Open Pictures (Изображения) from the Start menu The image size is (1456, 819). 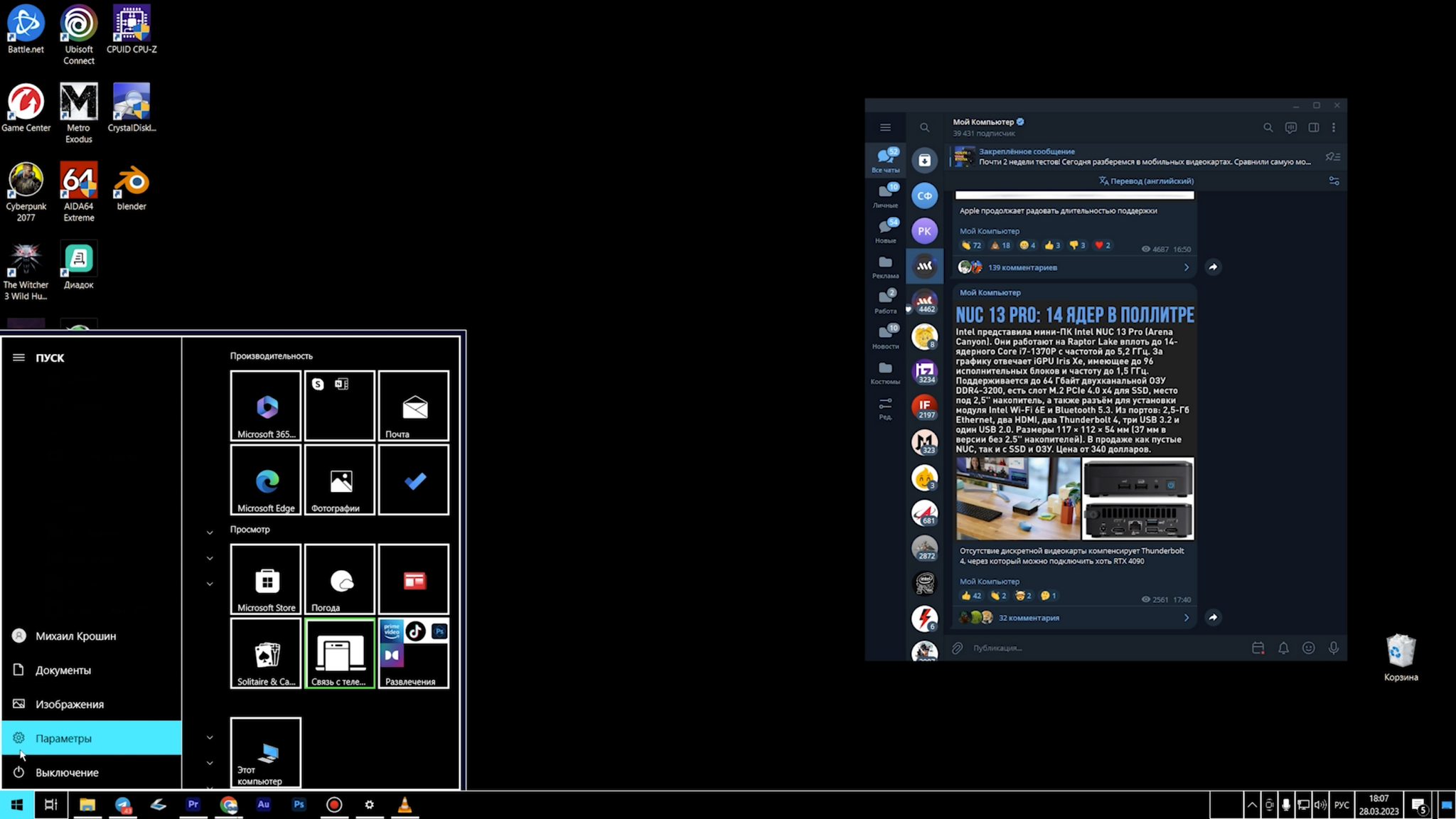(x=92, y=704)
